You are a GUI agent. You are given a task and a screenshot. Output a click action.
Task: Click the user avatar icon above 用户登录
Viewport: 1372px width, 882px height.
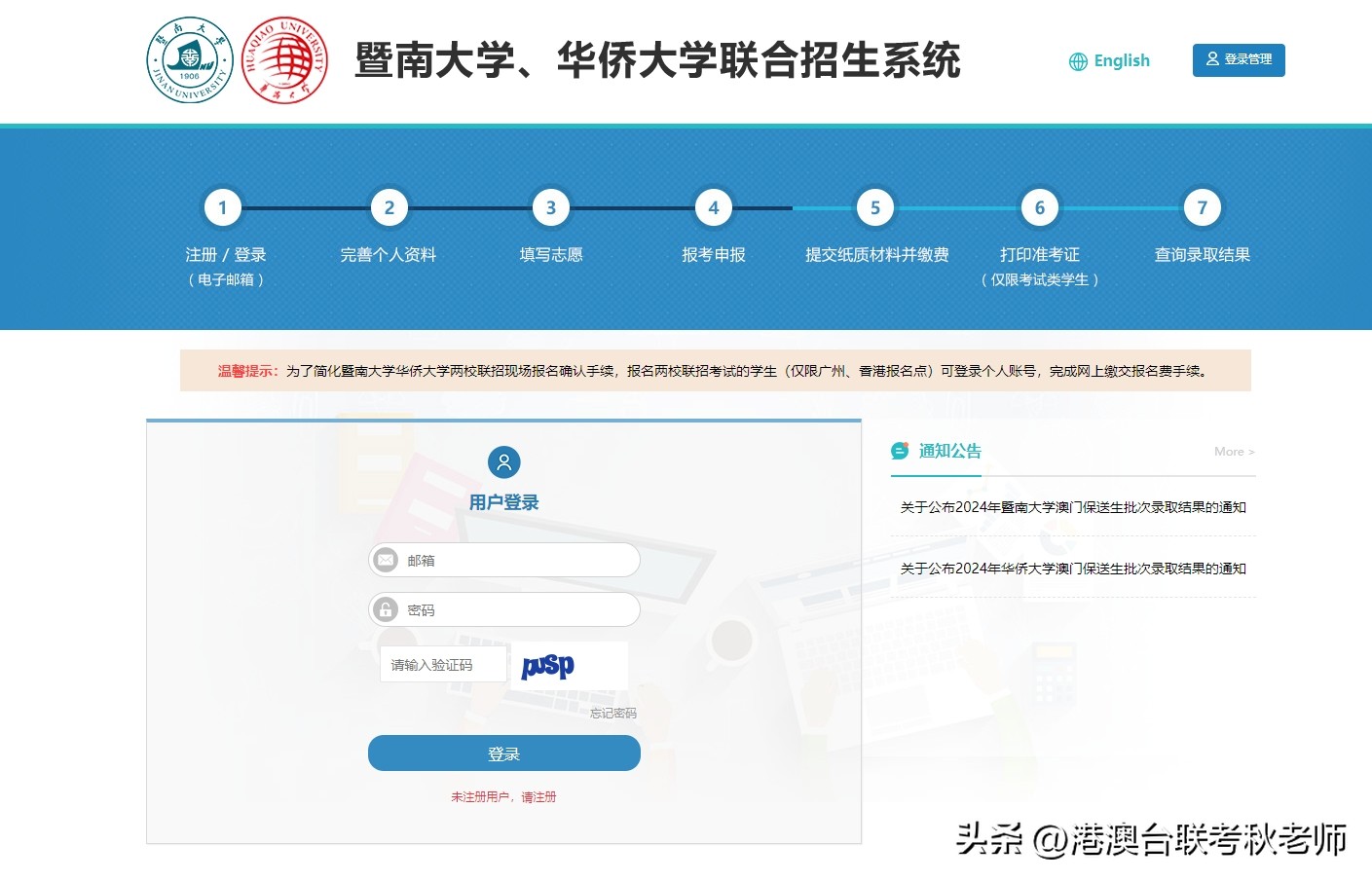(503, 462)
